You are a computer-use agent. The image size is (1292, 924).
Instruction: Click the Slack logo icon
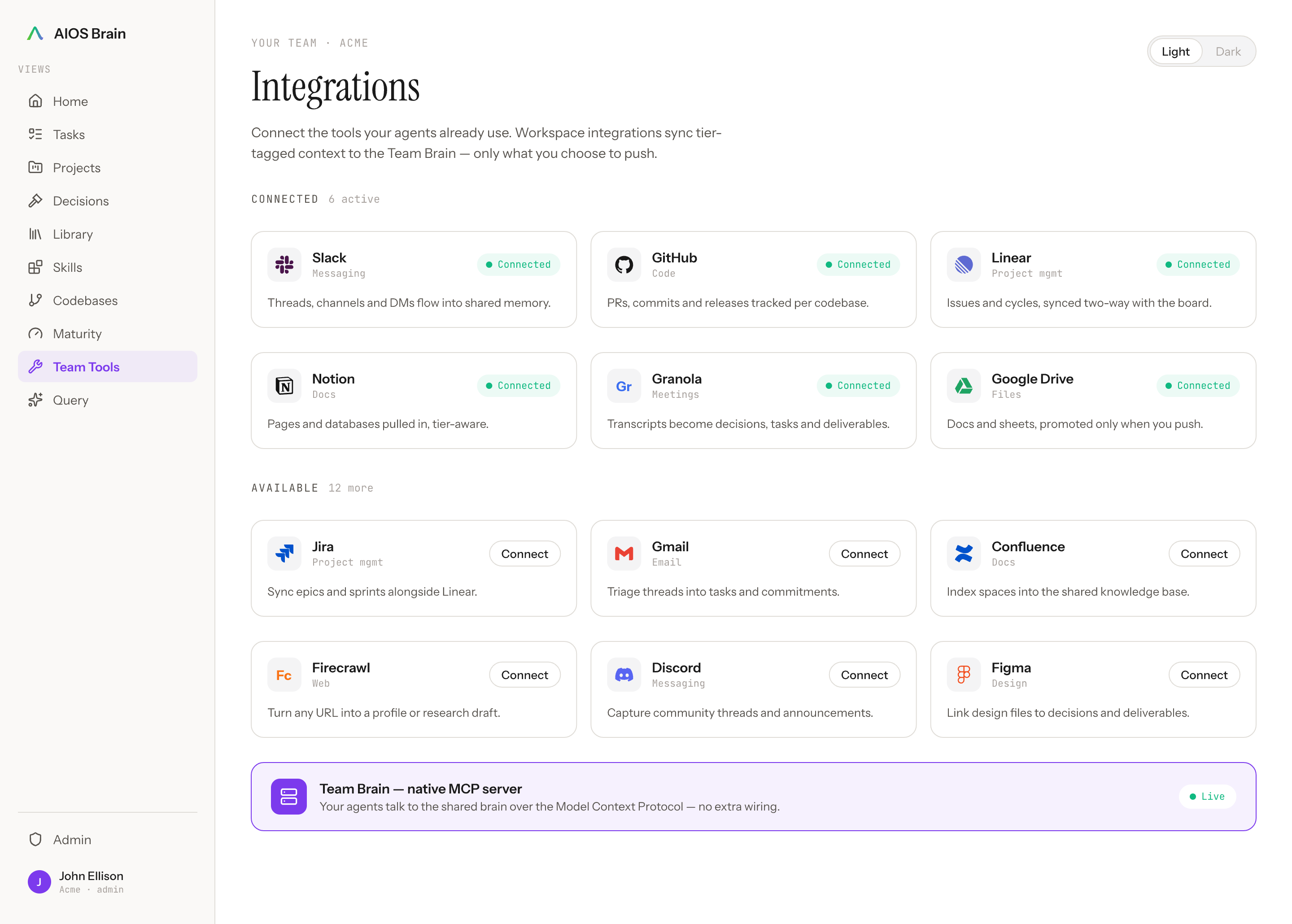(284, 265)
